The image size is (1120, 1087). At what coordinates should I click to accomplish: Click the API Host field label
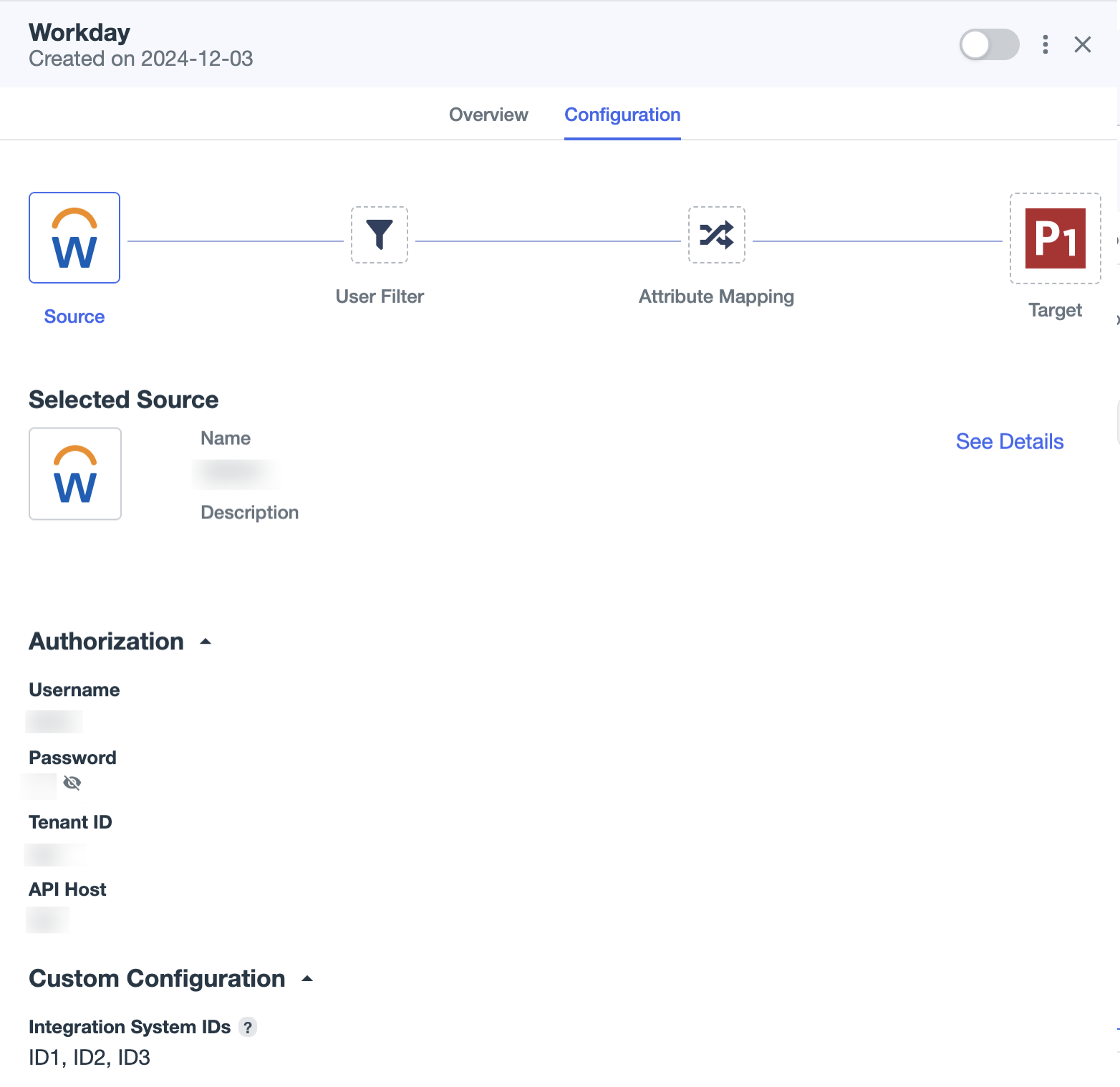[x=67, y=889]
